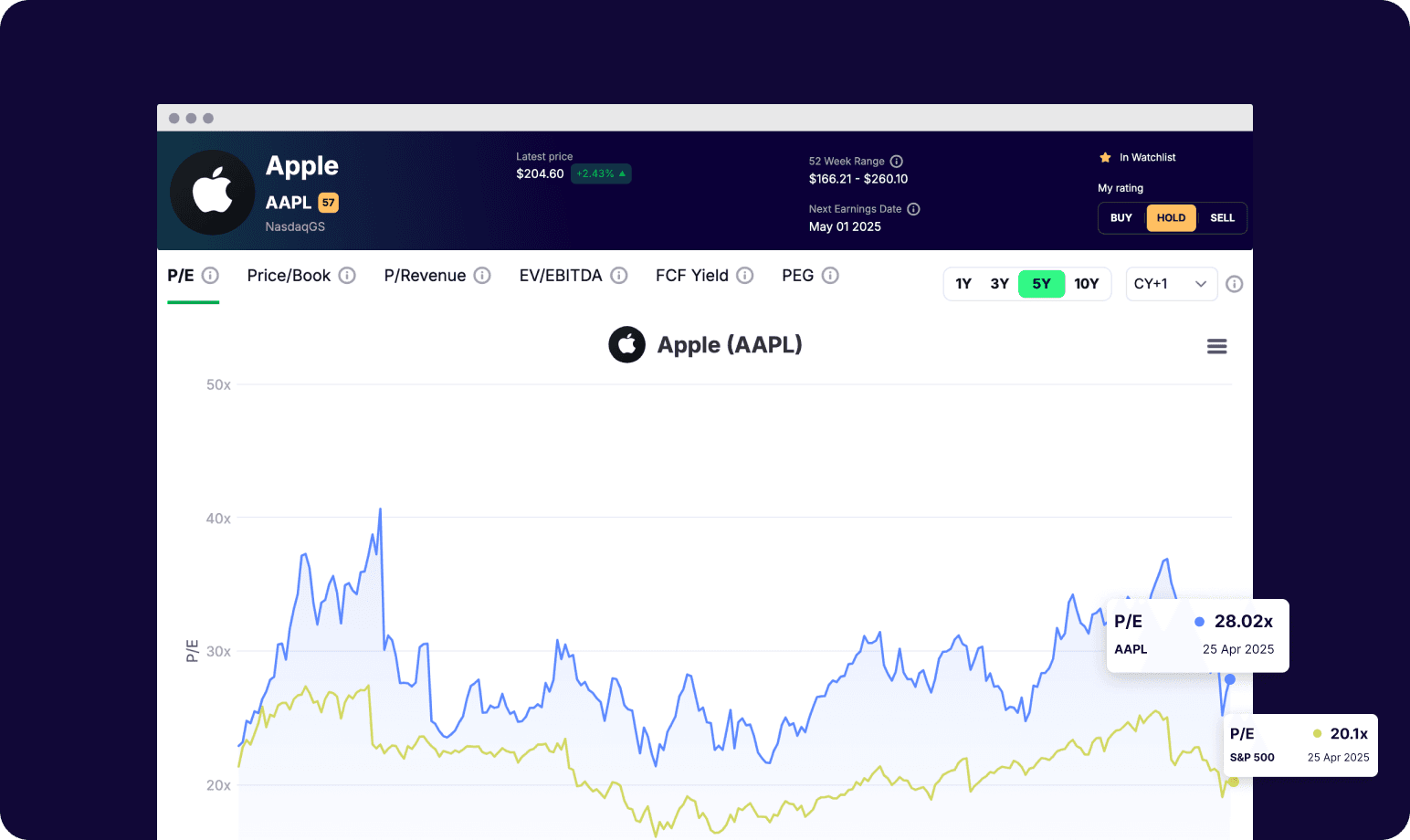Click the P/Revenue info icon
Screen dimensions: 1410x840
click(x=482, y=276)
